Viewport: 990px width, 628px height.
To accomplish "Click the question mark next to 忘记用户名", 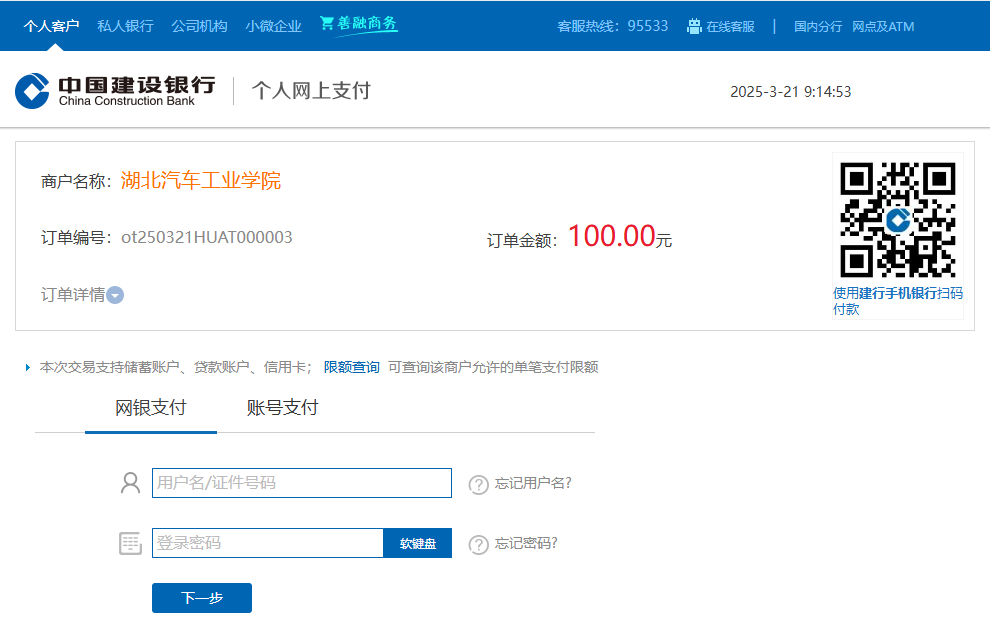I will 479,484.
